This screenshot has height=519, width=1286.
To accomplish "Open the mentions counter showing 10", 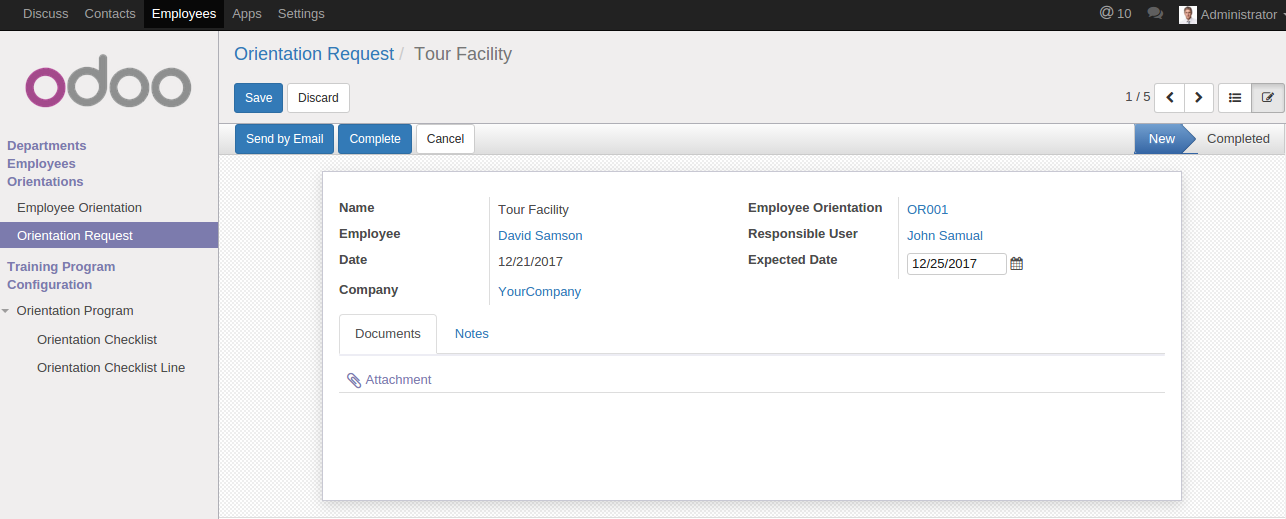I will coord(1115,14).
